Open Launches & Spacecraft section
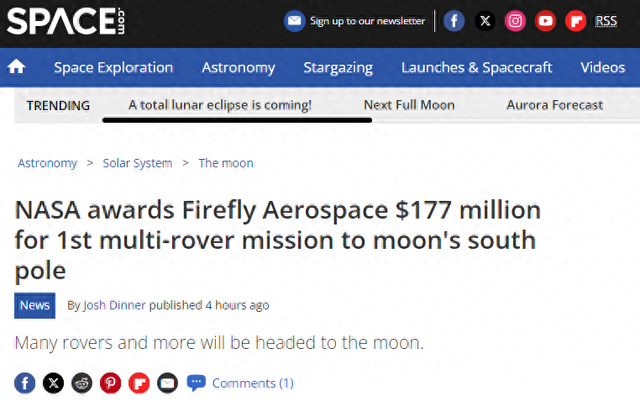Image resolution: width=640 pixels, height=412 pixels. tap(476, 67)
